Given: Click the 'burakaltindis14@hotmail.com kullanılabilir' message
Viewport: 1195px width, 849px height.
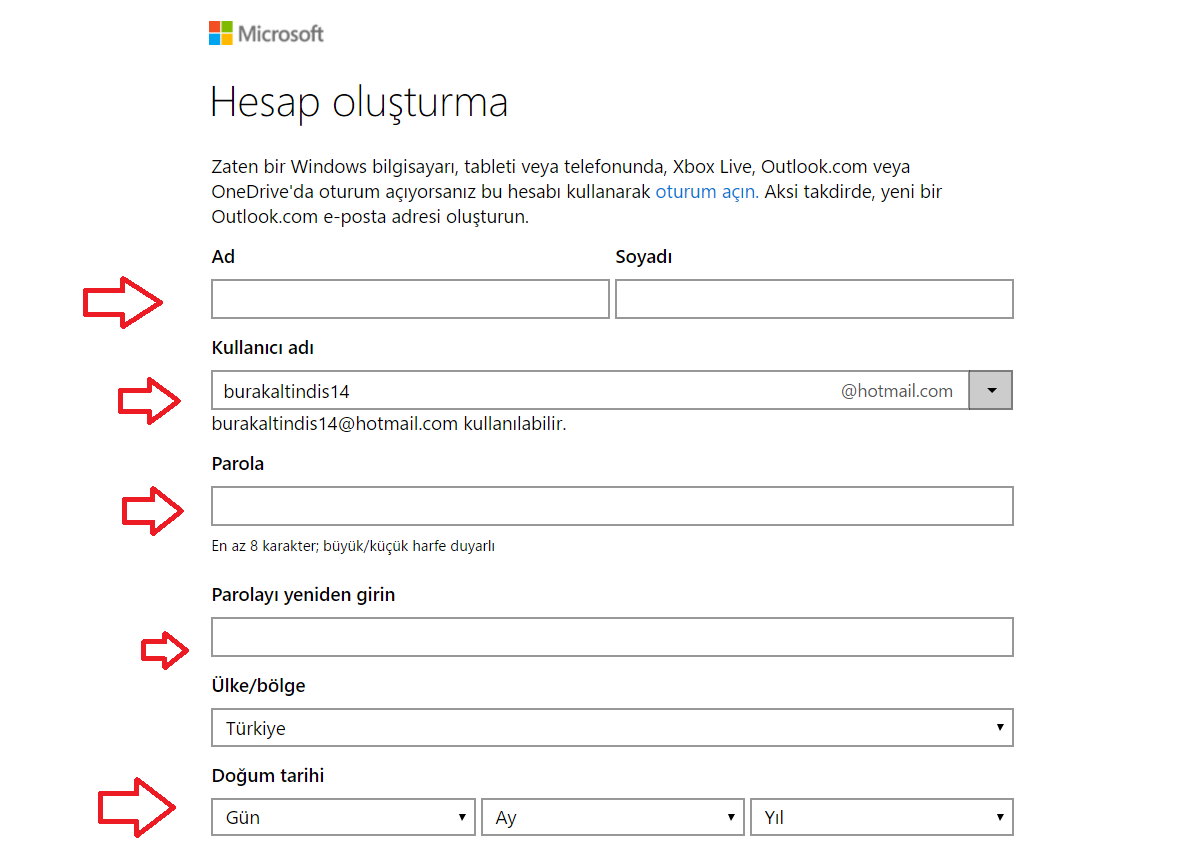Looking at the screenshot, I should [x=389, y=424].
